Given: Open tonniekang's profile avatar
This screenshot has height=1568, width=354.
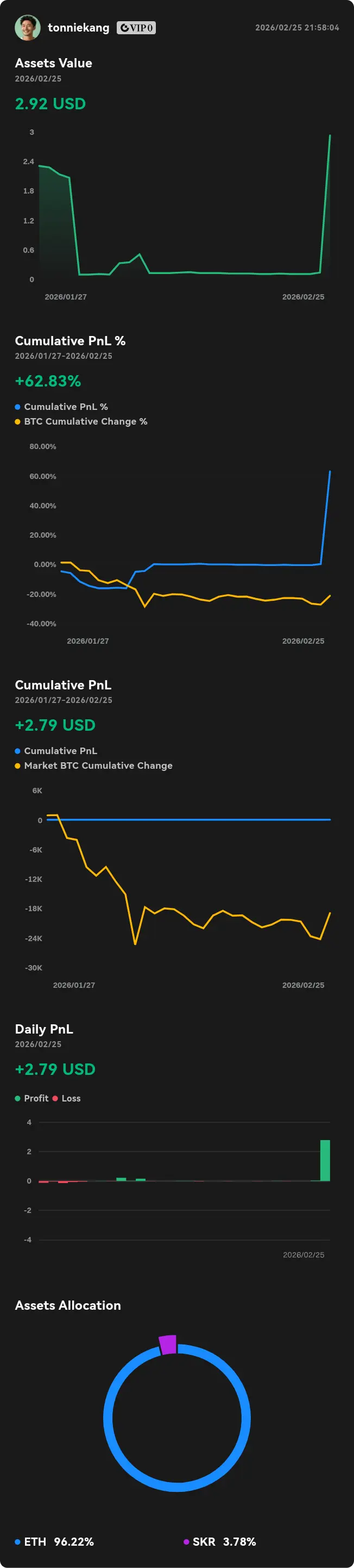Looking at the screenshot, I should [27, 28].
